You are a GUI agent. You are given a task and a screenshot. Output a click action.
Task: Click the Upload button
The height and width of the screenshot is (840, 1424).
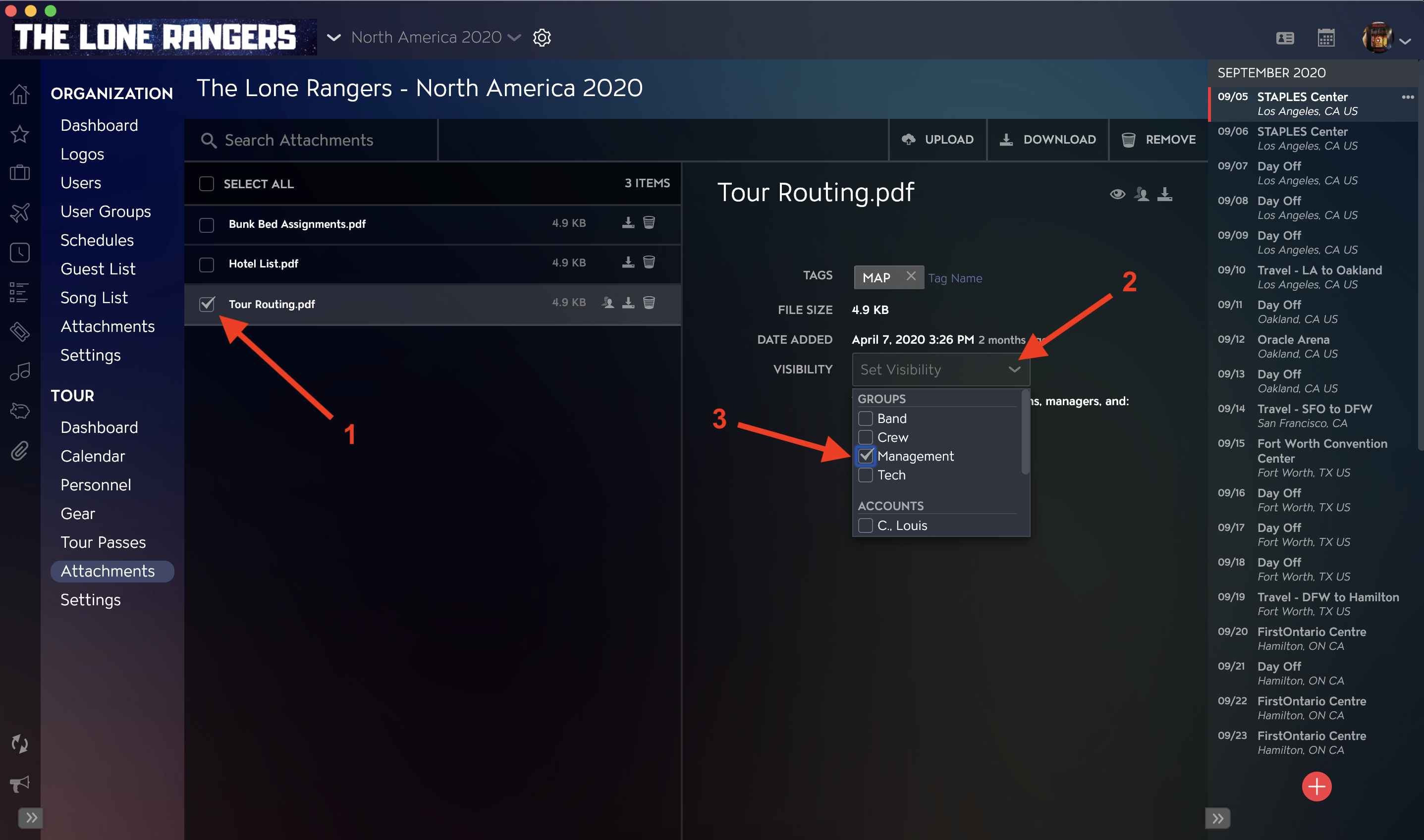(x=937, y=140)
